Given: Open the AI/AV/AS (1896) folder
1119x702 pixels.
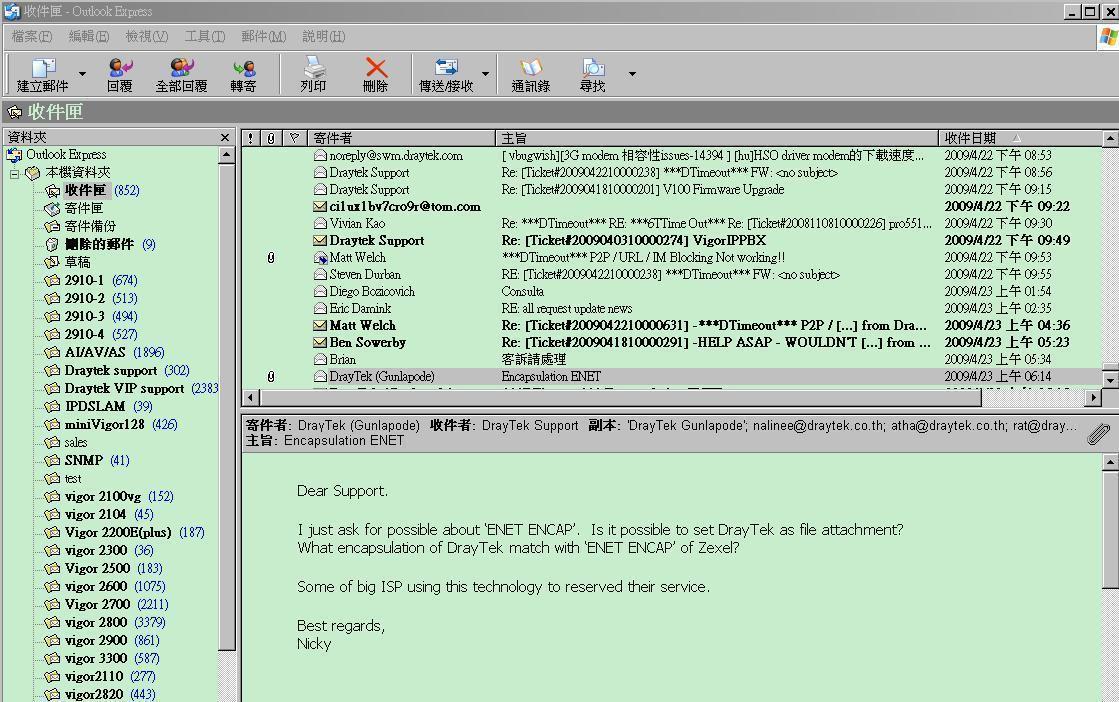Looking at the screenshot, I should tap(104, 352).
